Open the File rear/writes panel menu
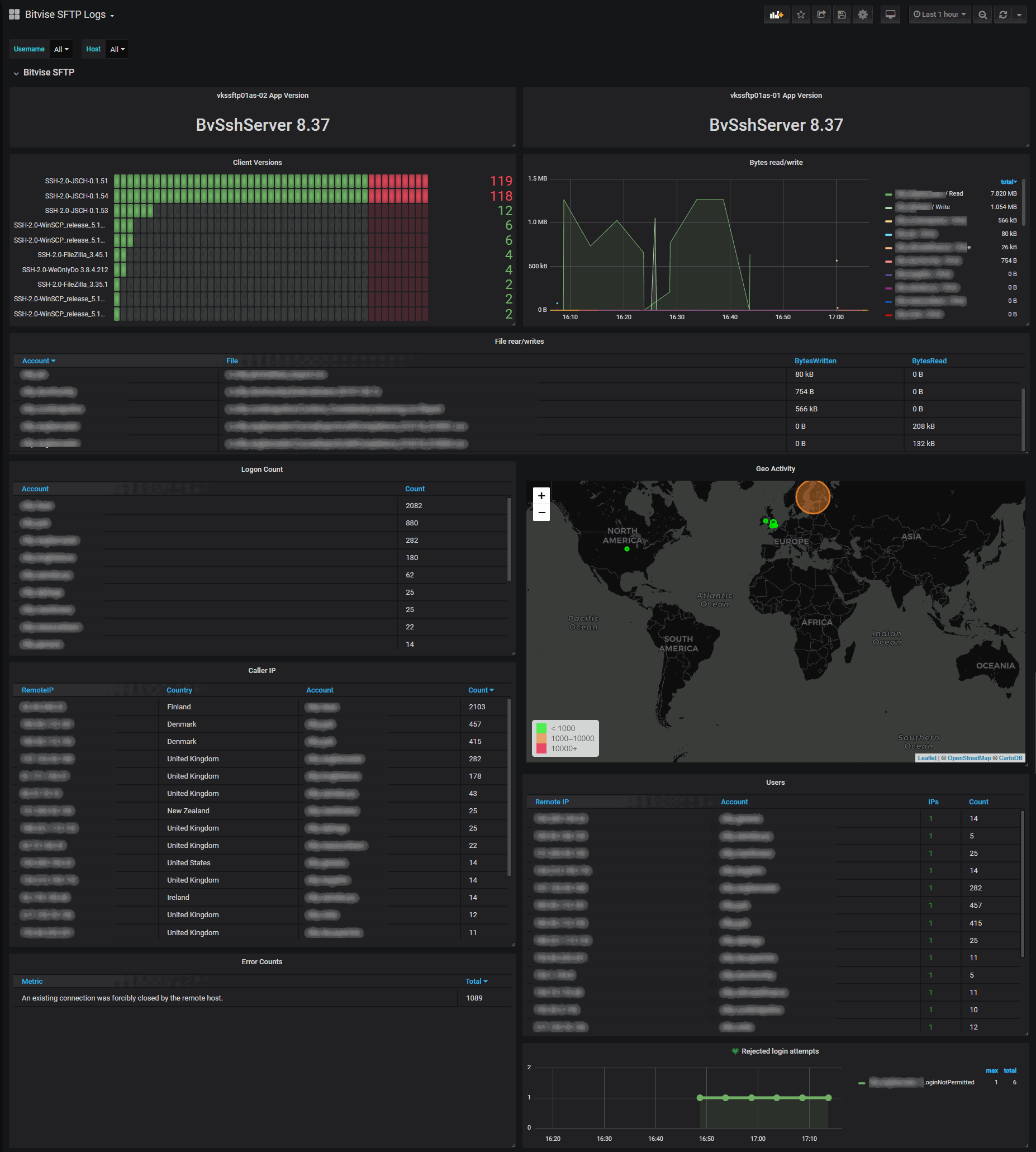This screenshot has width=1036, height=1152. [x=519, y=342]
